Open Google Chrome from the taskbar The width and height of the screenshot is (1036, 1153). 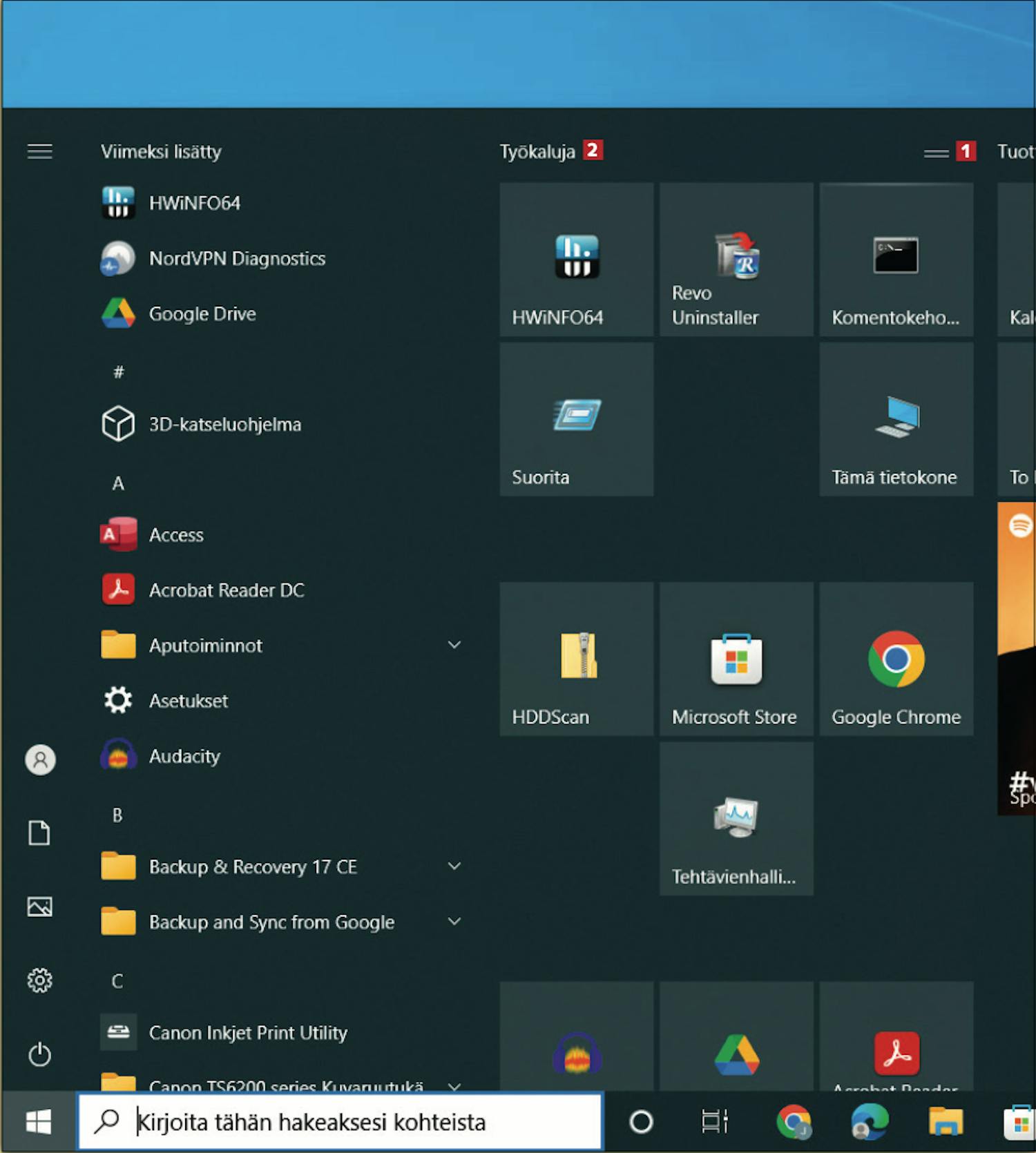click(x=794, y=1122)
